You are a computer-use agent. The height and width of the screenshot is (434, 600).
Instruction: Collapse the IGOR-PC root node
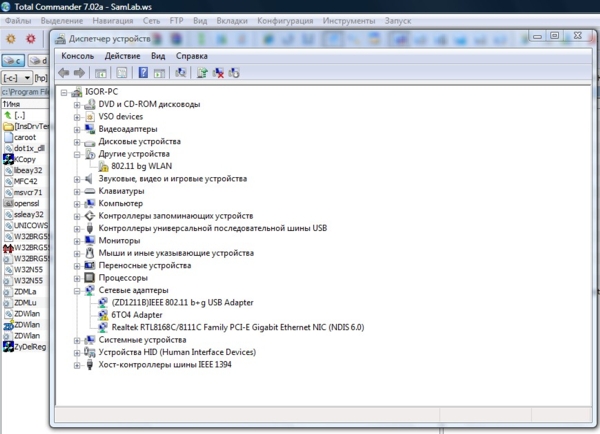click(64, 92)
